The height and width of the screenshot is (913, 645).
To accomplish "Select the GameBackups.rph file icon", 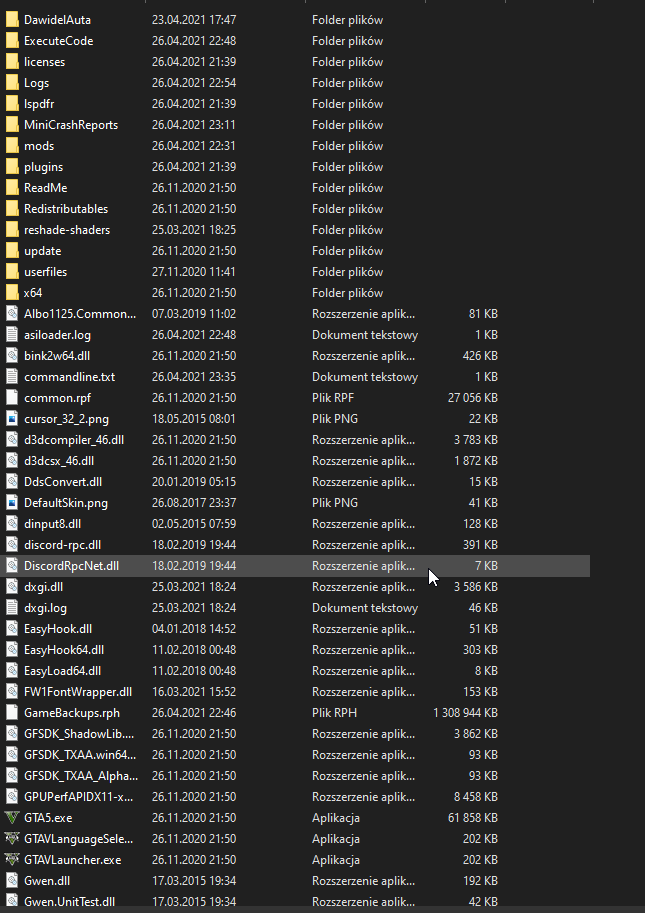I will [12, 713].
